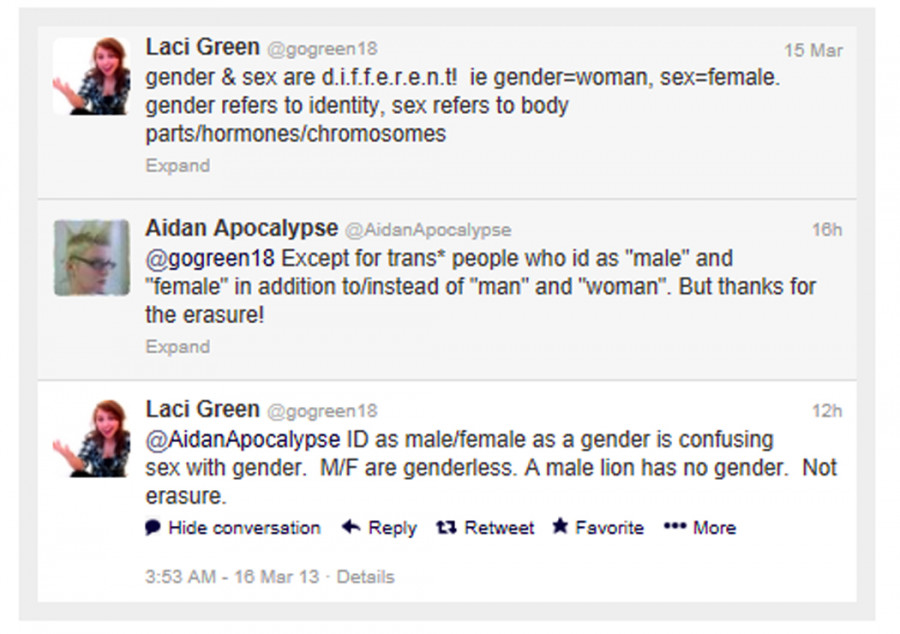The width and height of the screenshot is (900, 634).
Task: Click the Retweet arrows icon
Action: coord(446,527)
